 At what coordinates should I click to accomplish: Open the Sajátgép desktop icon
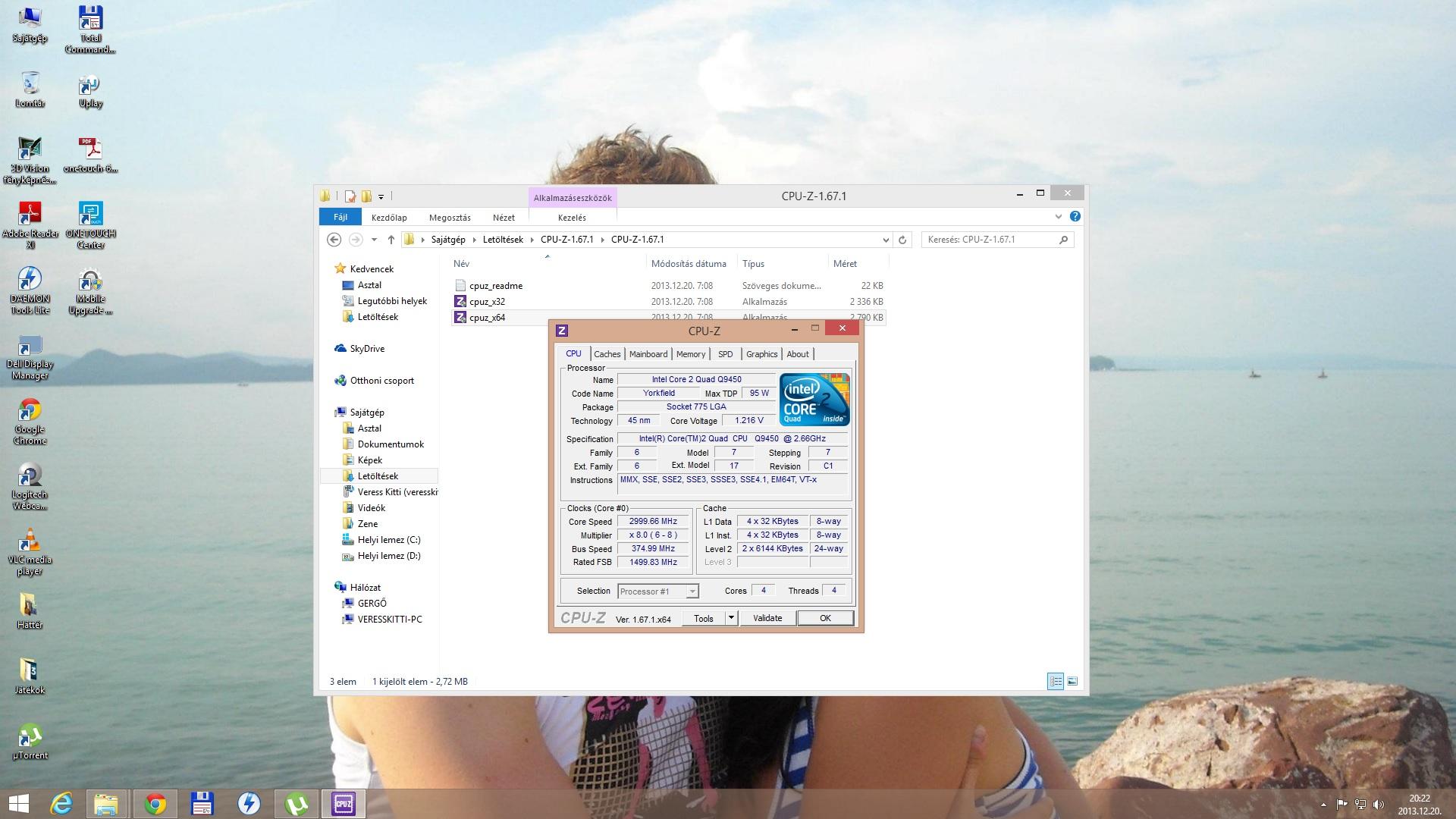point(30,24)
